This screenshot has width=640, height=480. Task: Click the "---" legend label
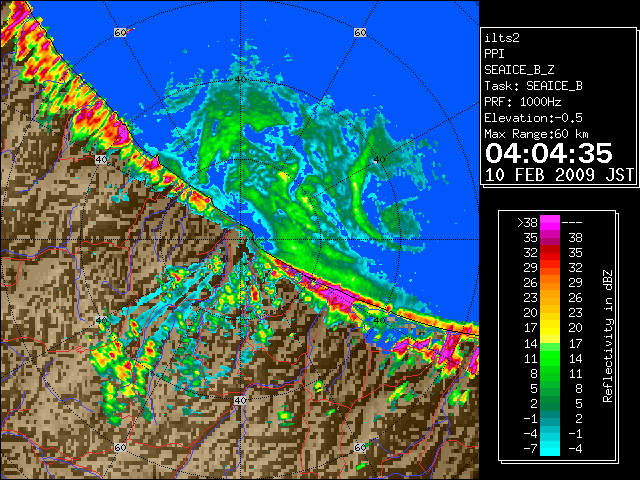(x=572, y=223)
